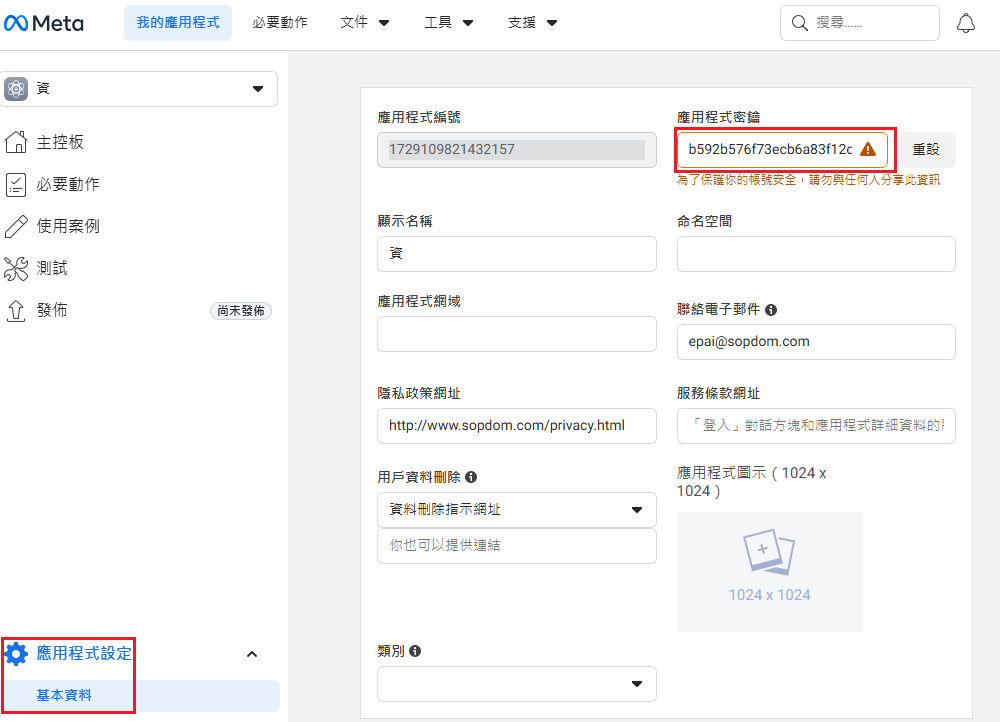Image resolution: width=1000 pixels, height=722 pixels.
Task: Click the 應用程式編號 field
Action: 517,150
